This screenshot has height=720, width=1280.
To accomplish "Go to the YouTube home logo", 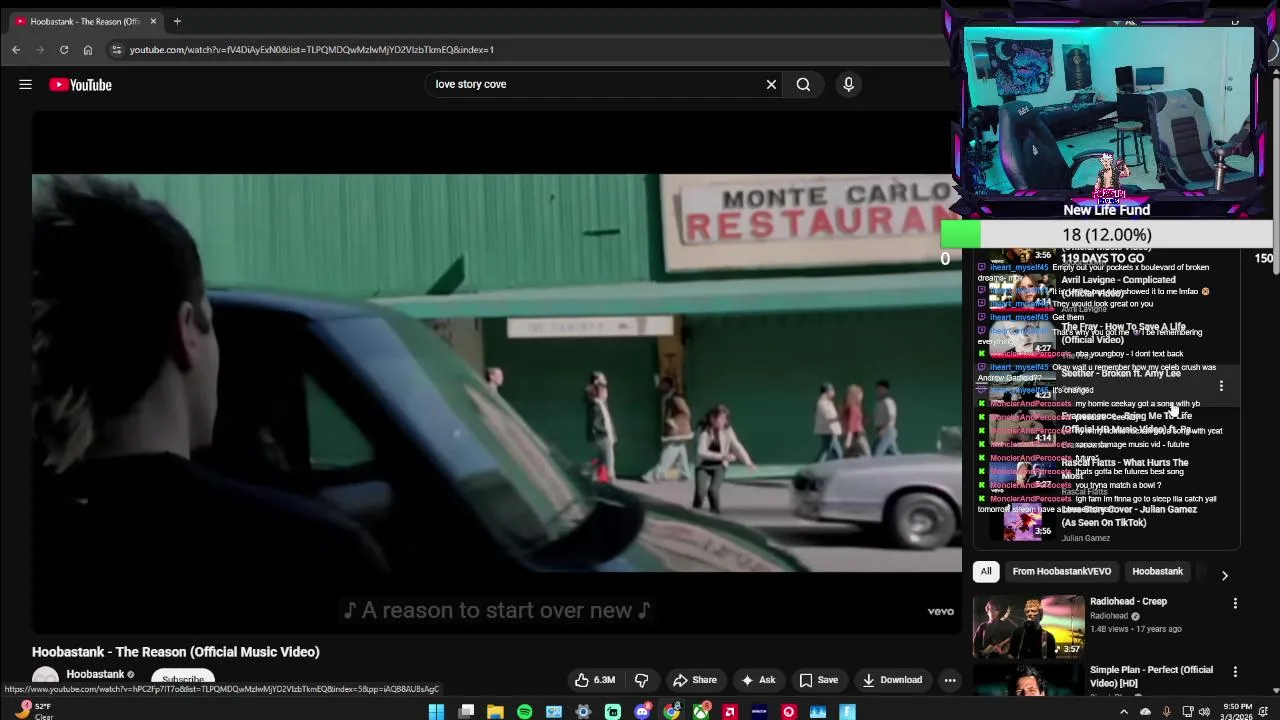I will [80, 85].
